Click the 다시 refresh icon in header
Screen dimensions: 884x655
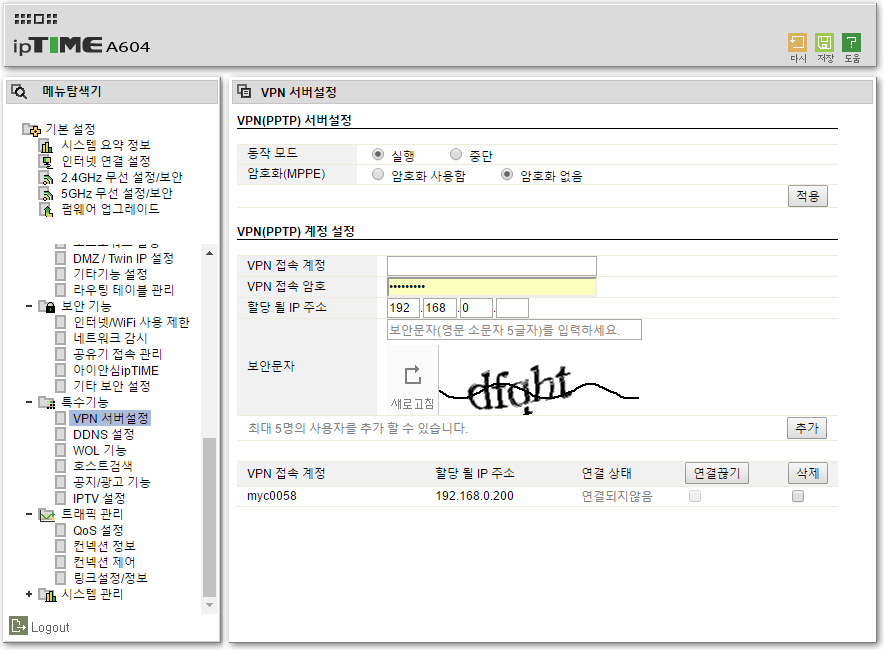point(797,43)
